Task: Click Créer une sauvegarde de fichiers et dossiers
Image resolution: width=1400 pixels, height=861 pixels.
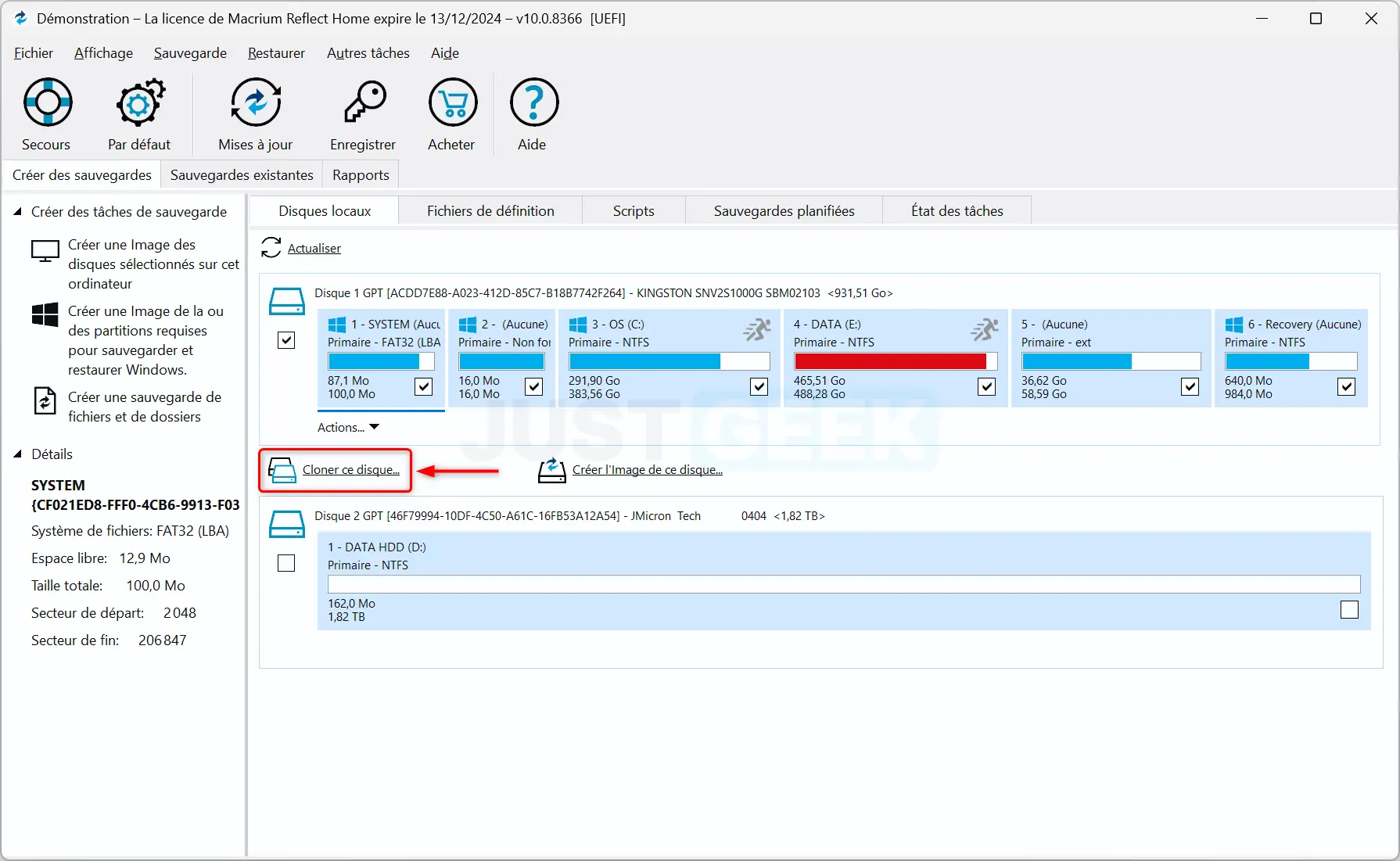Action: pyautogui.click(x=145, y=407)
